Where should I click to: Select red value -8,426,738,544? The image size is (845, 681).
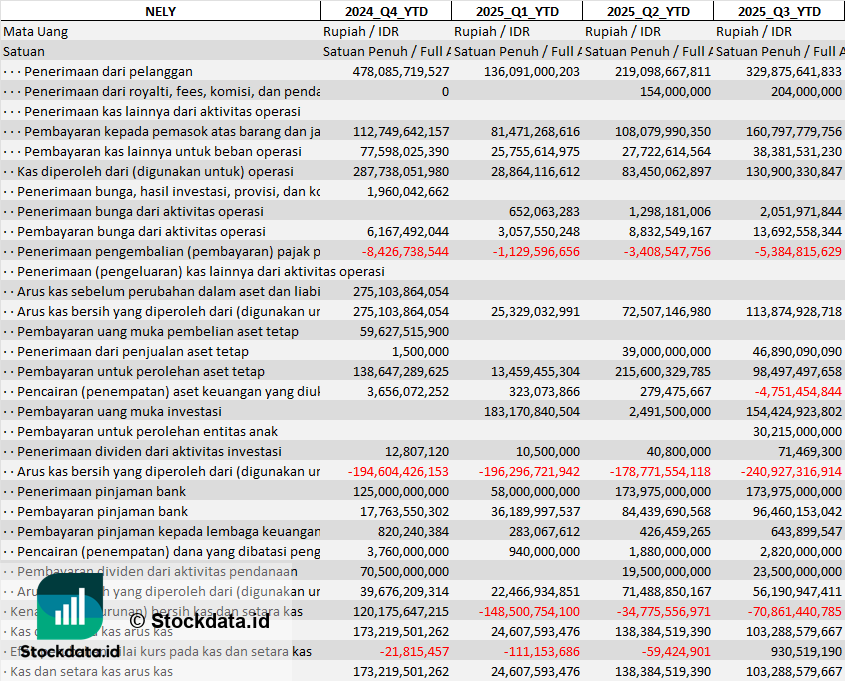405,251
